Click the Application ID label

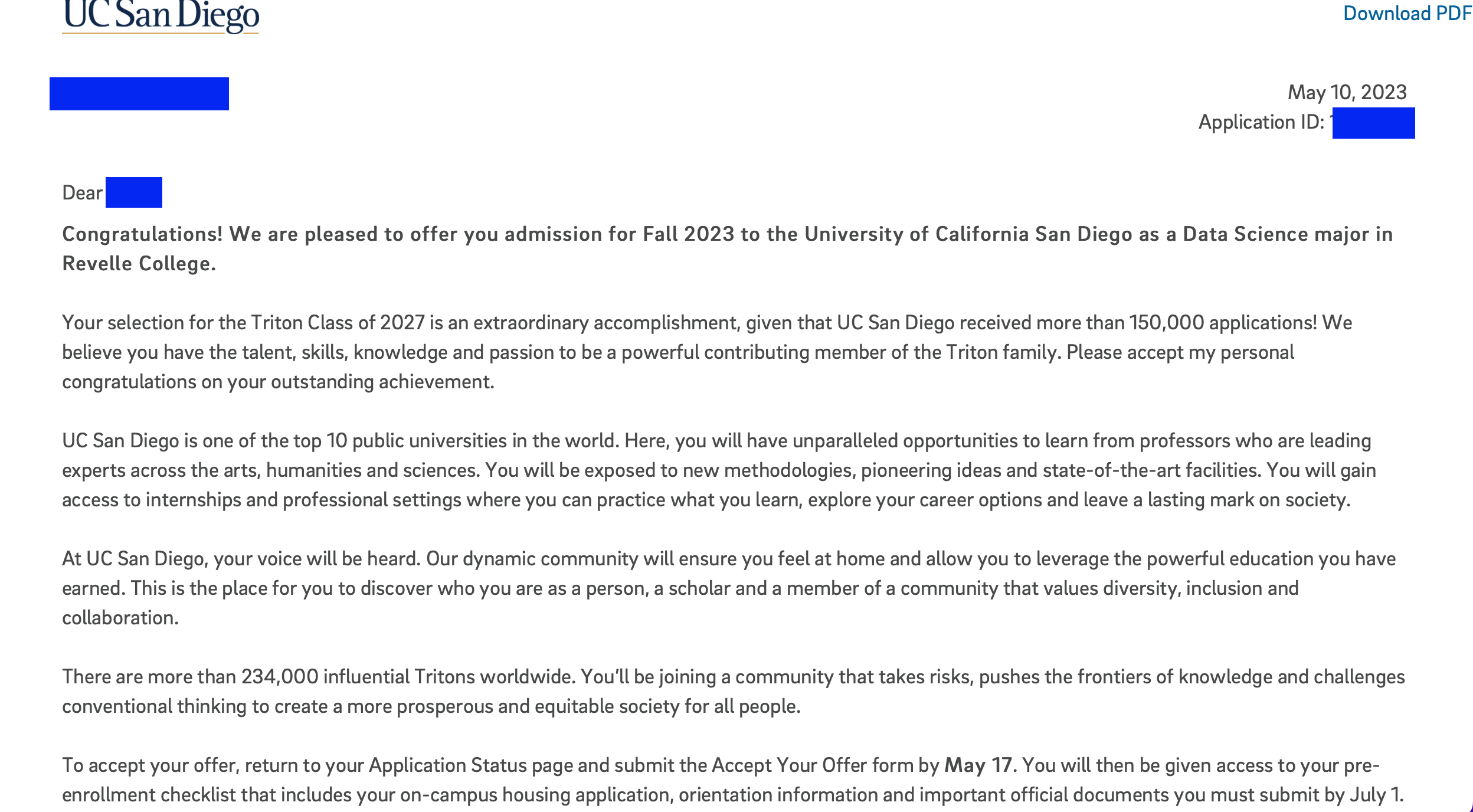tap(1261, 122)
